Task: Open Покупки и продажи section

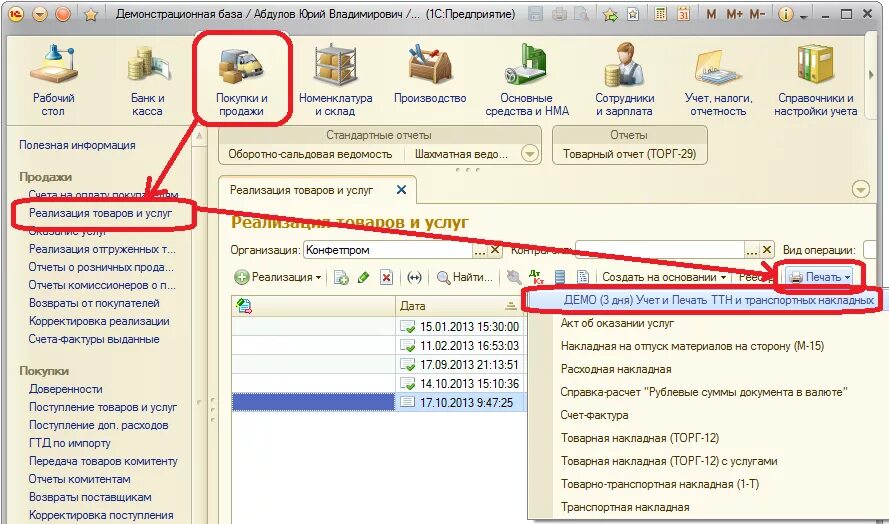Action: [x=242, y=79]
